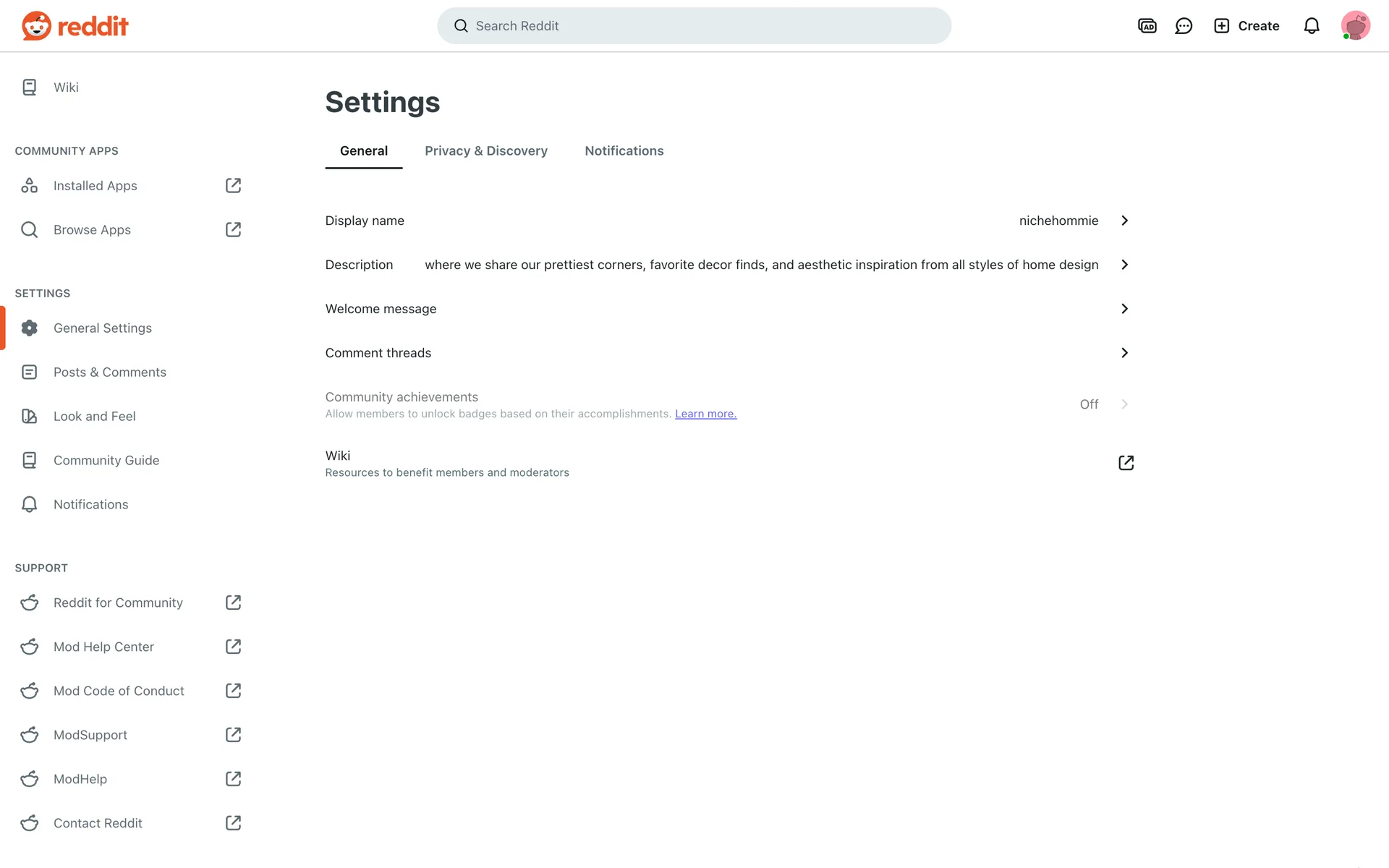Switch to the Notifications tab

tap(624, 150)
